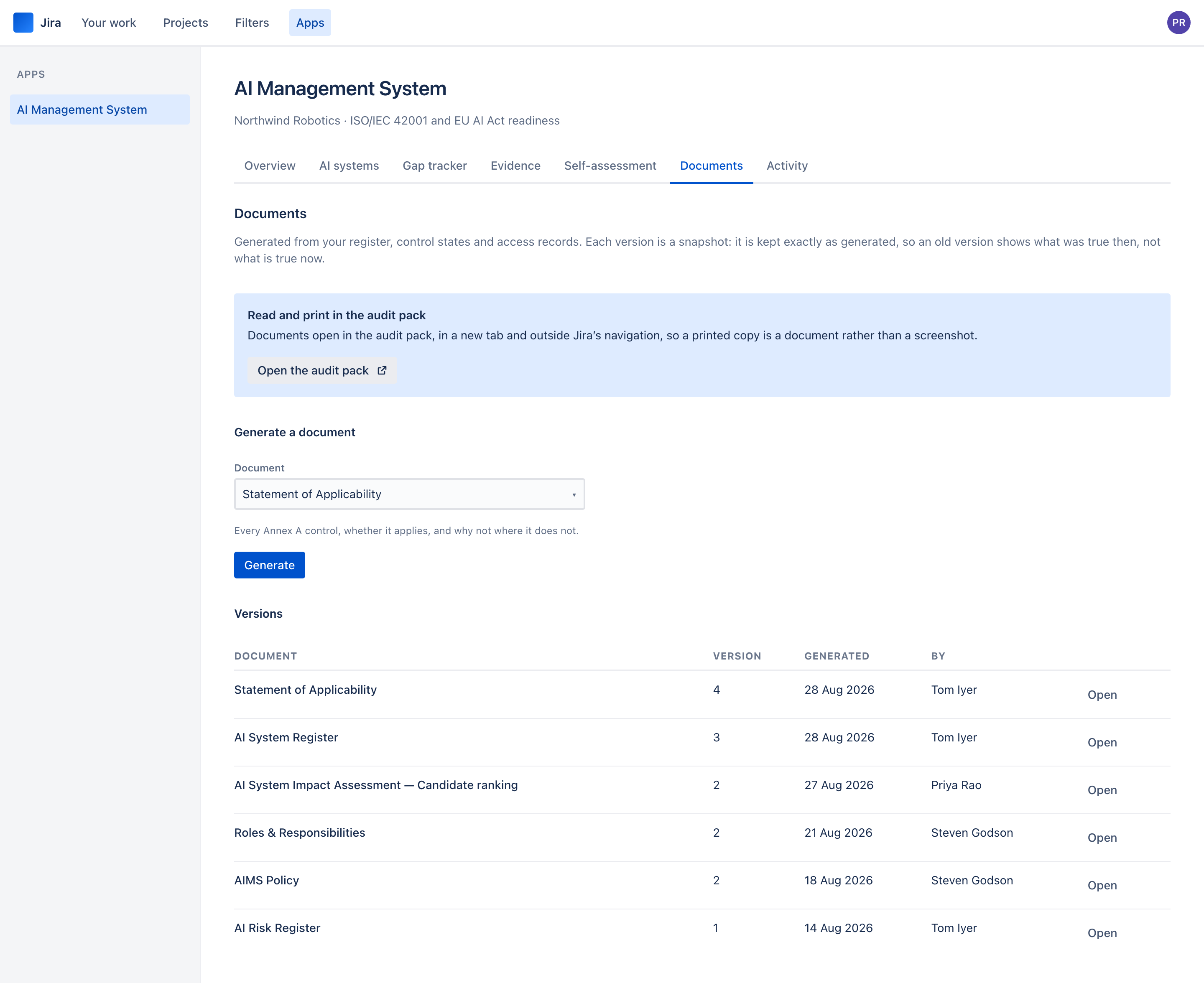Click the AIMS Policy row name
Screen dimensions: 1204x983
pyautogui.click(x=267, y=880)
